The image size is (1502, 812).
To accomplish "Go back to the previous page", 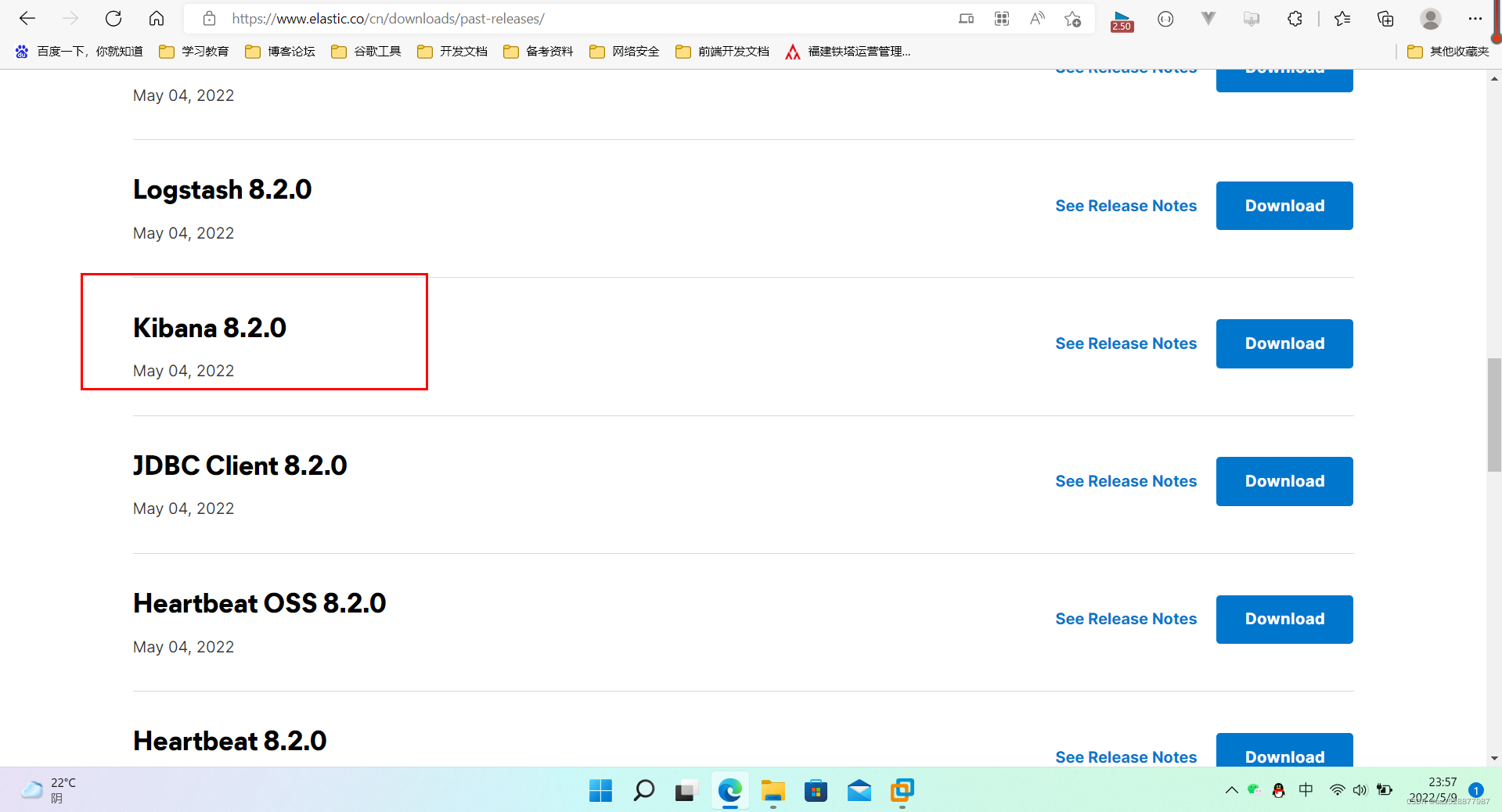I will coord(27,18).
